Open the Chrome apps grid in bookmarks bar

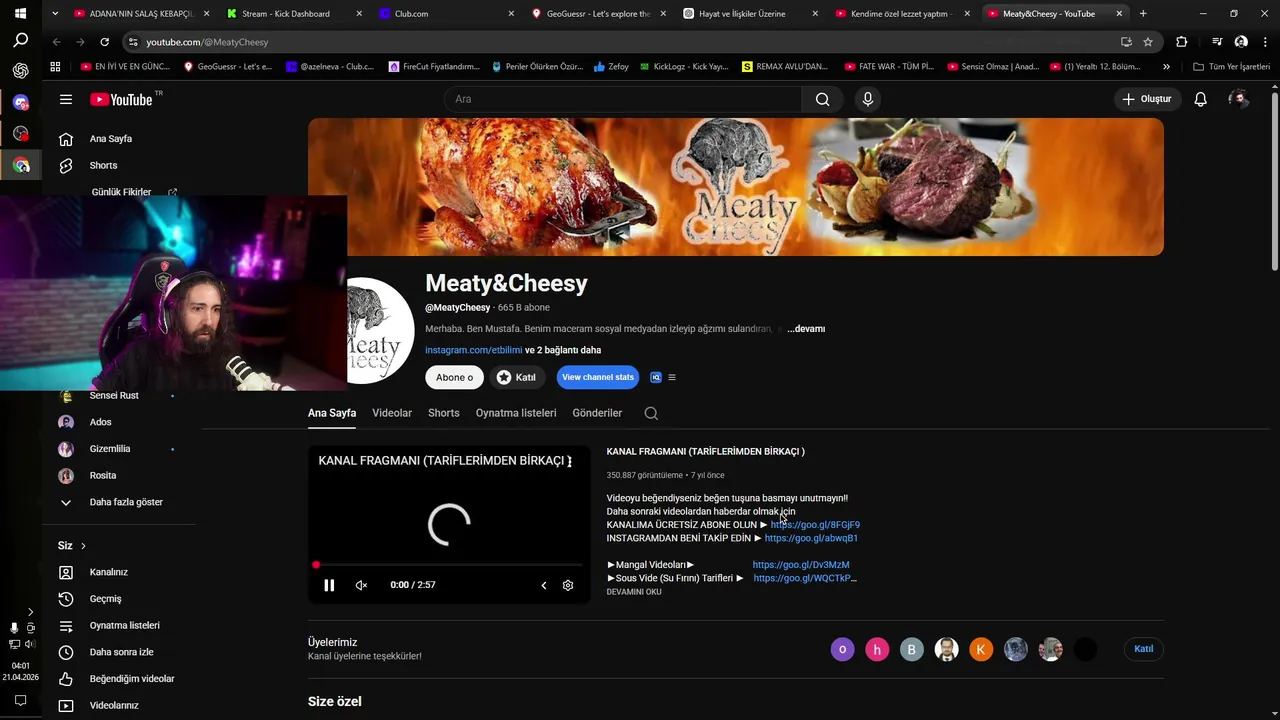[55, 67]
